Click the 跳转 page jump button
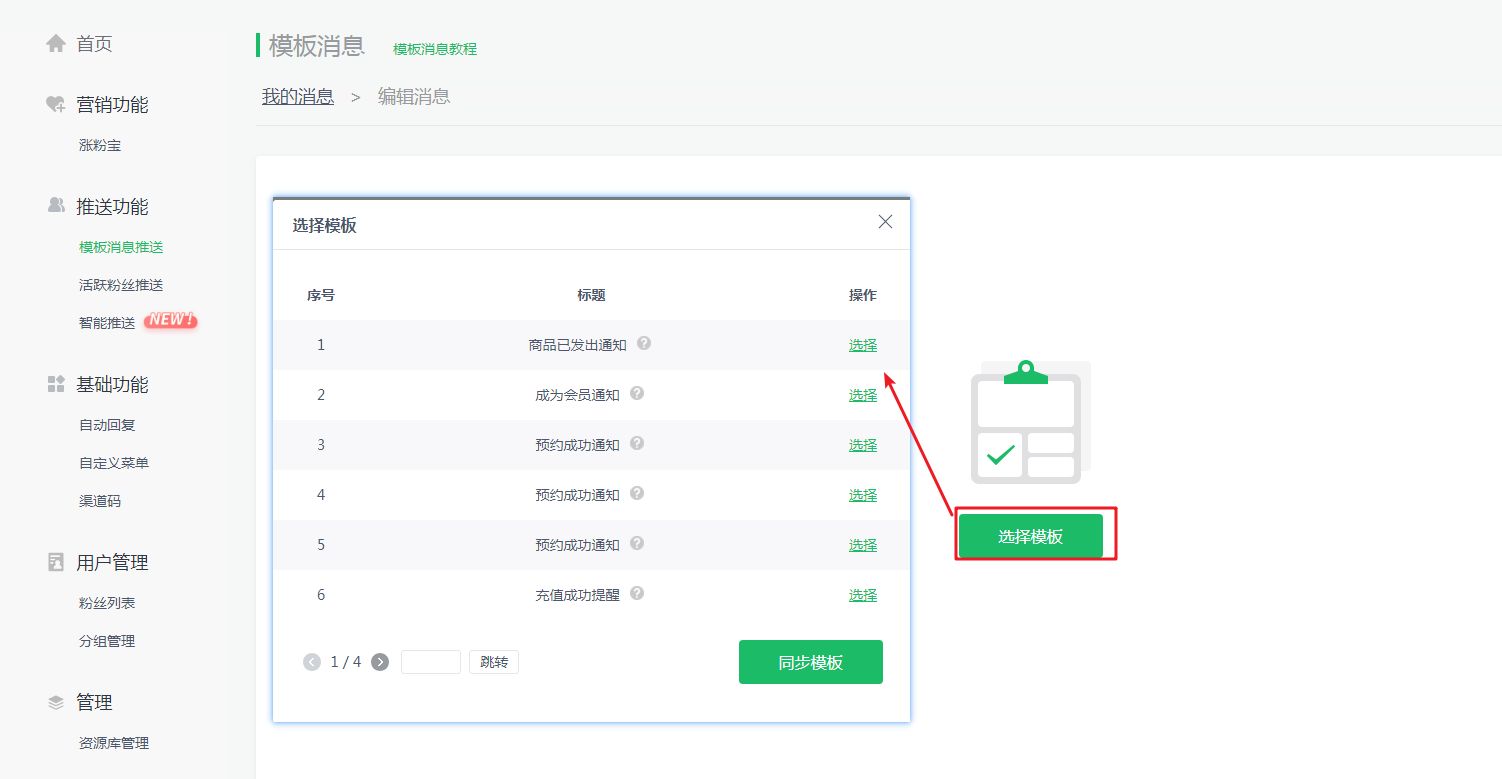 tap(493, 661)
